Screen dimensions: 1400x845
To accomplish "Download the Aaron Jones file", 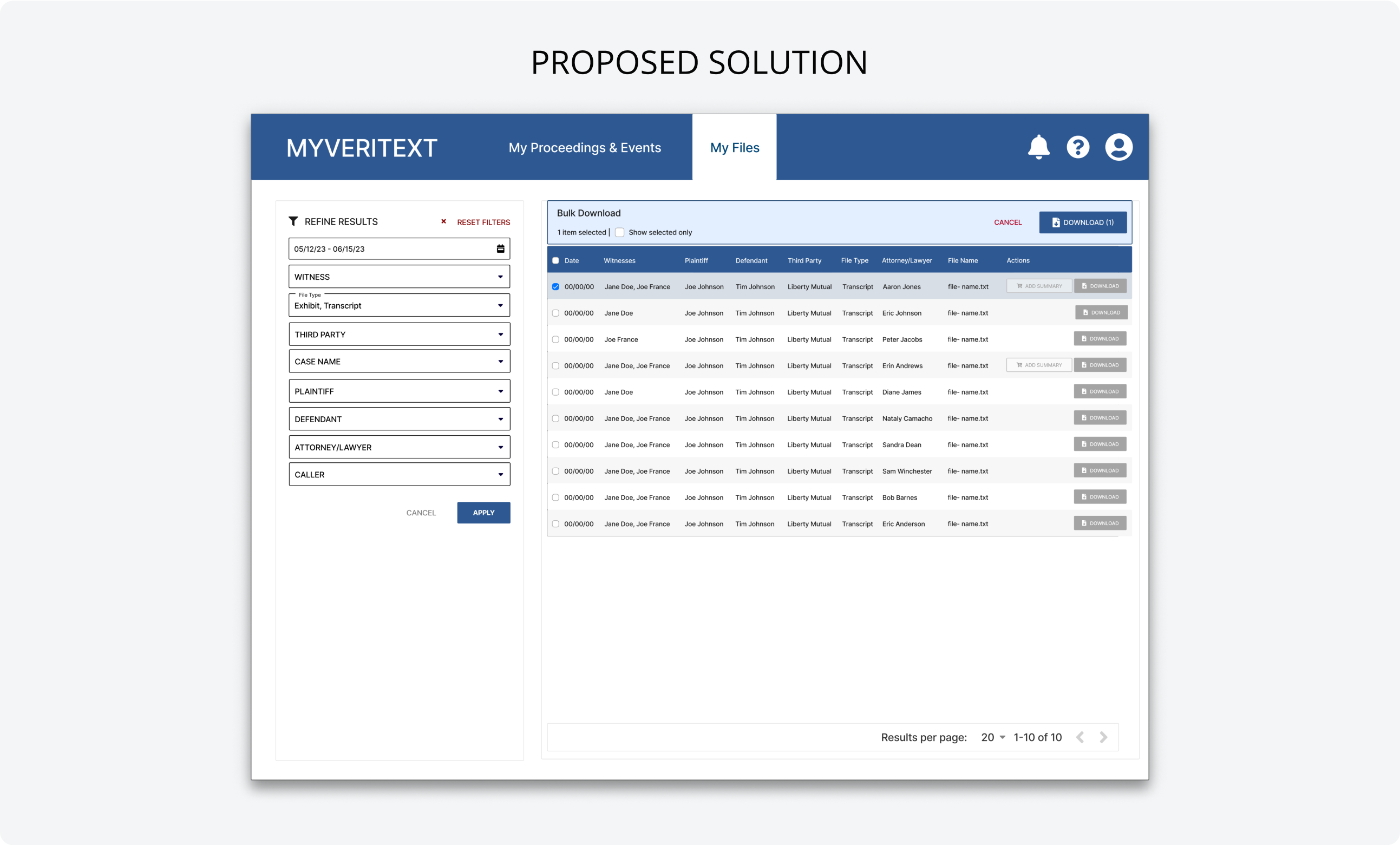I will pyautogui.click(x=1101, y=286).
